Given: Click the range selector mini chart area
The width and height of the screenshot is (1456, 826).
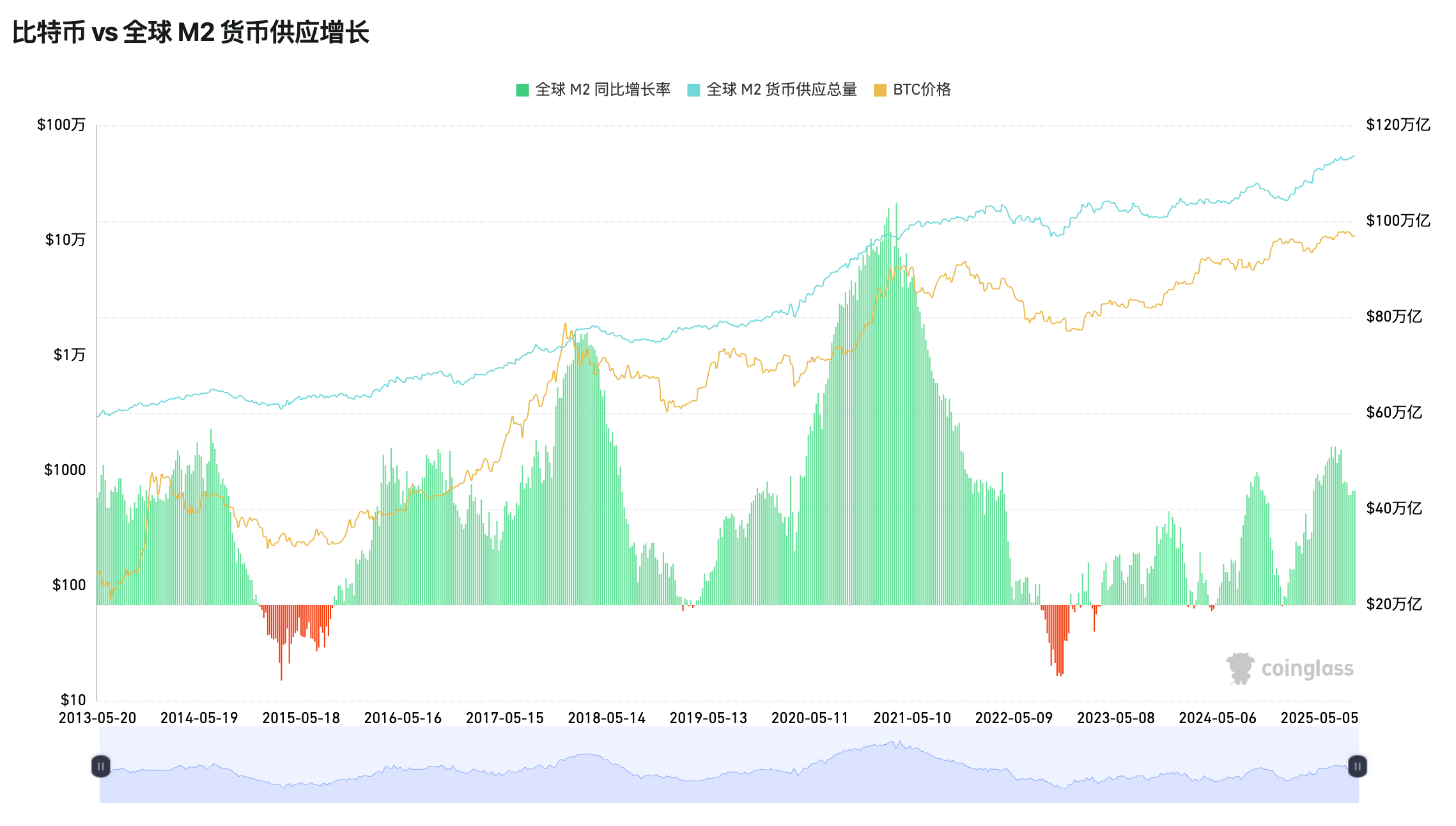Looking at the screenshot, I should point(729,766).
